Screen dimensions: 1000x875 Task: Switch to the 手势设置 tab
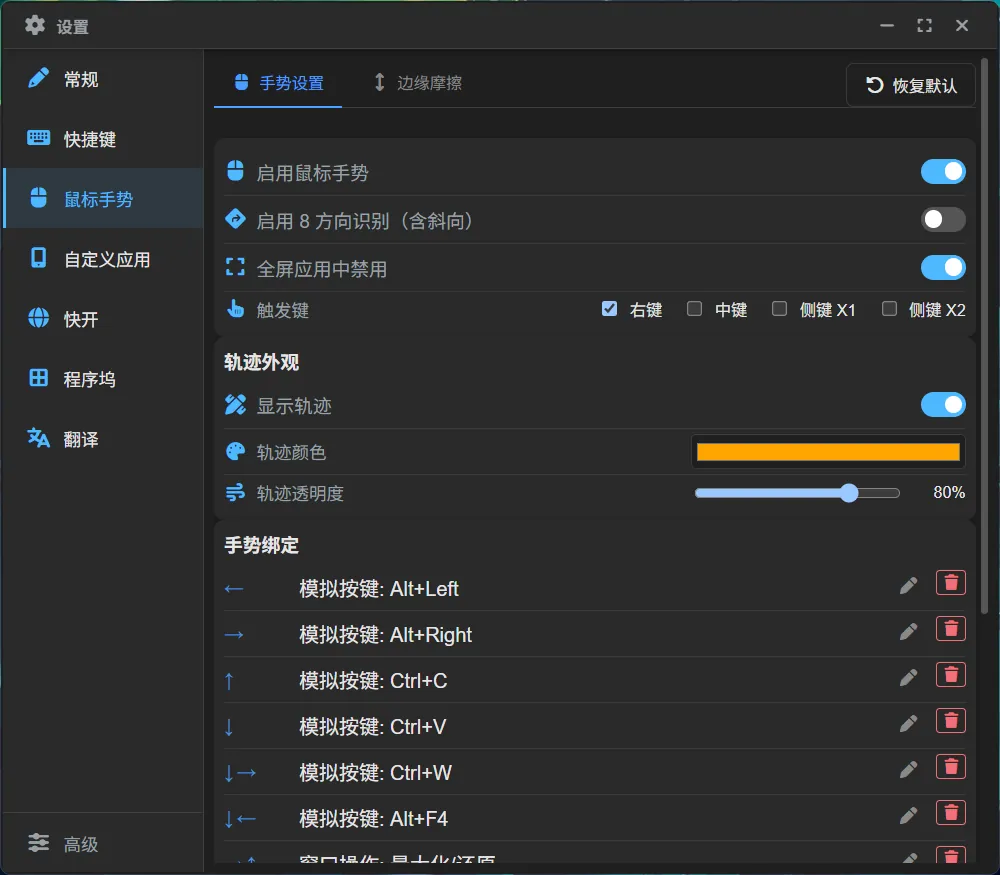point(278,83)
